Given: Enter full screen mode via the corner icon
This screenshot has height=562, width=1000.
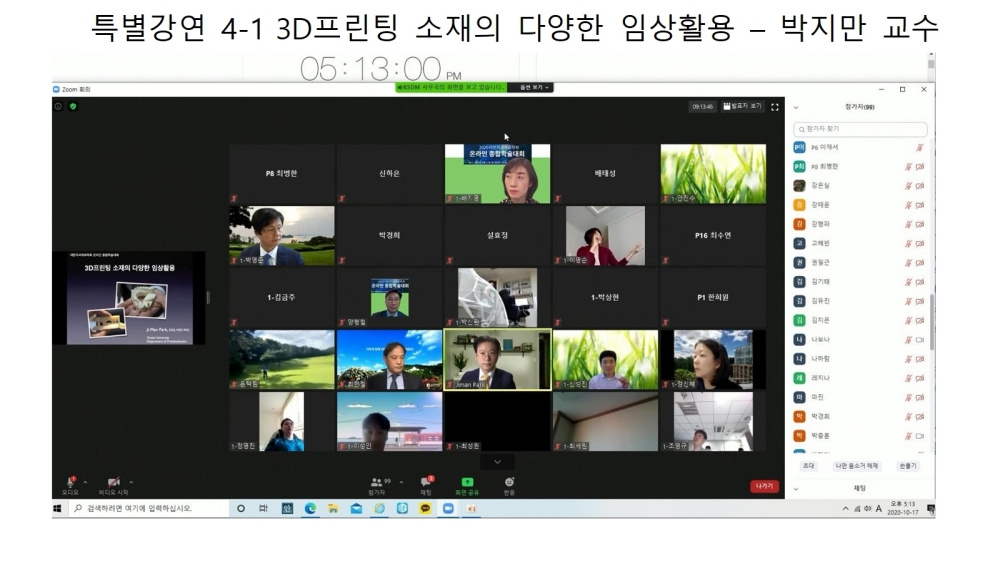Looking at the screenshot, I should [775, 106].
